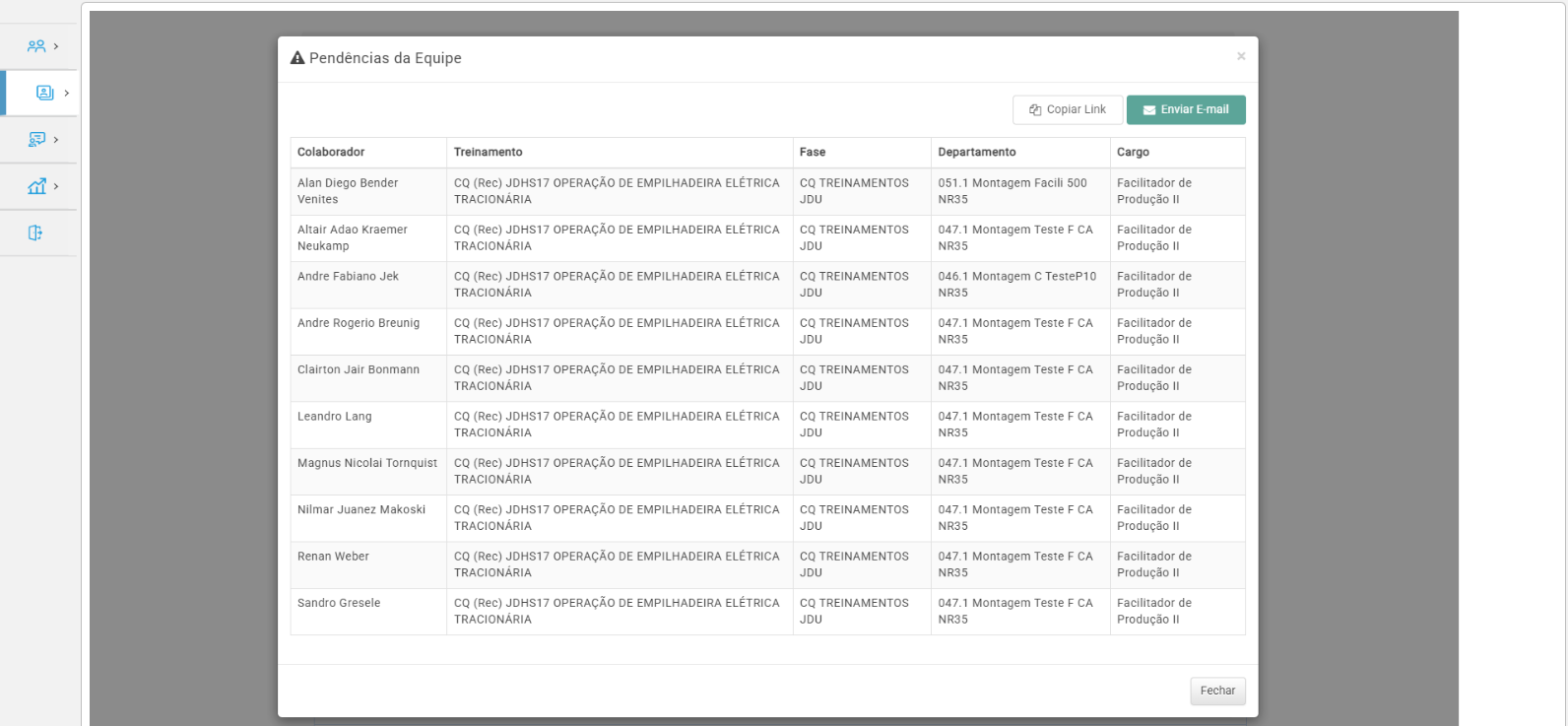Click the people group icon in sidebar
The width and height of the screenshot is (1568, 726).
(36, 46)
